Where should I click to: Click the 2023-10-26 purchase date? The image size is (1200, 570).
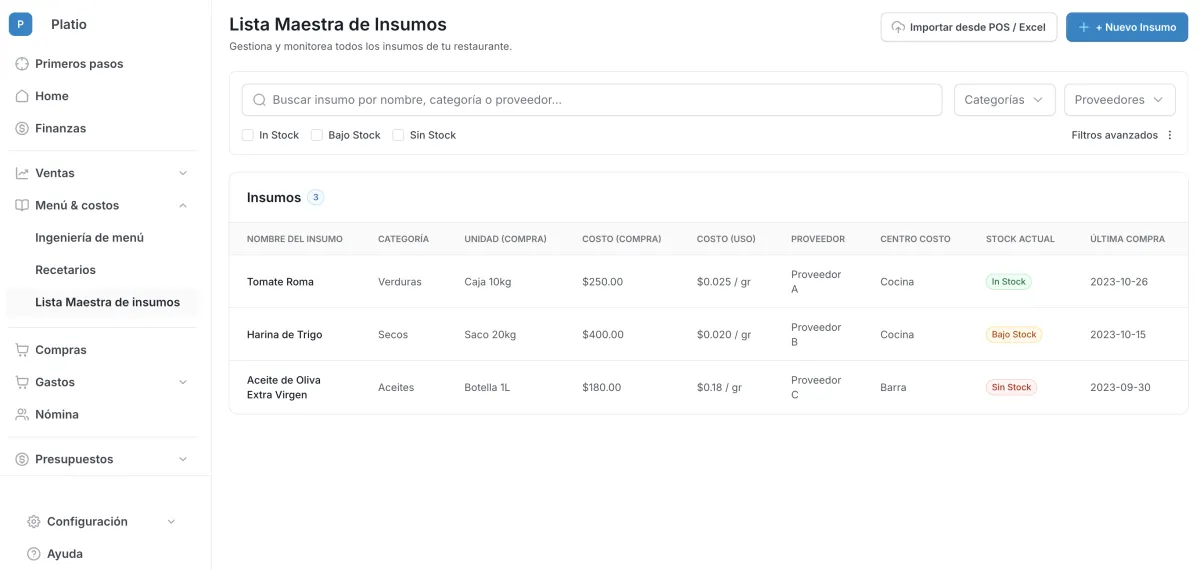pyautogui.click(x=1119, y=282)
